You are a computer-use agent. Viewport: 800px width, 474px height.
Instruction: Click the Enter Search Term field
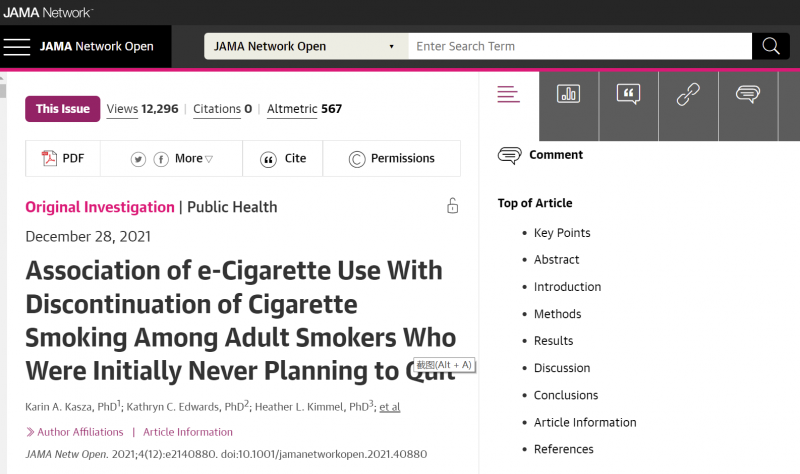pos(580,47)
